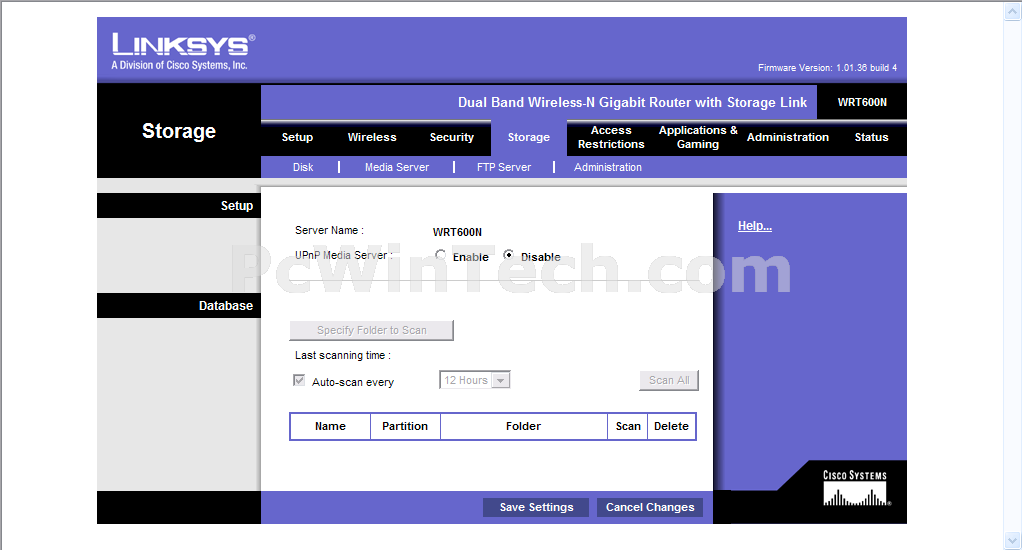
Task: Go to the FTP Server sub-tab
Action: pos(504,167)
